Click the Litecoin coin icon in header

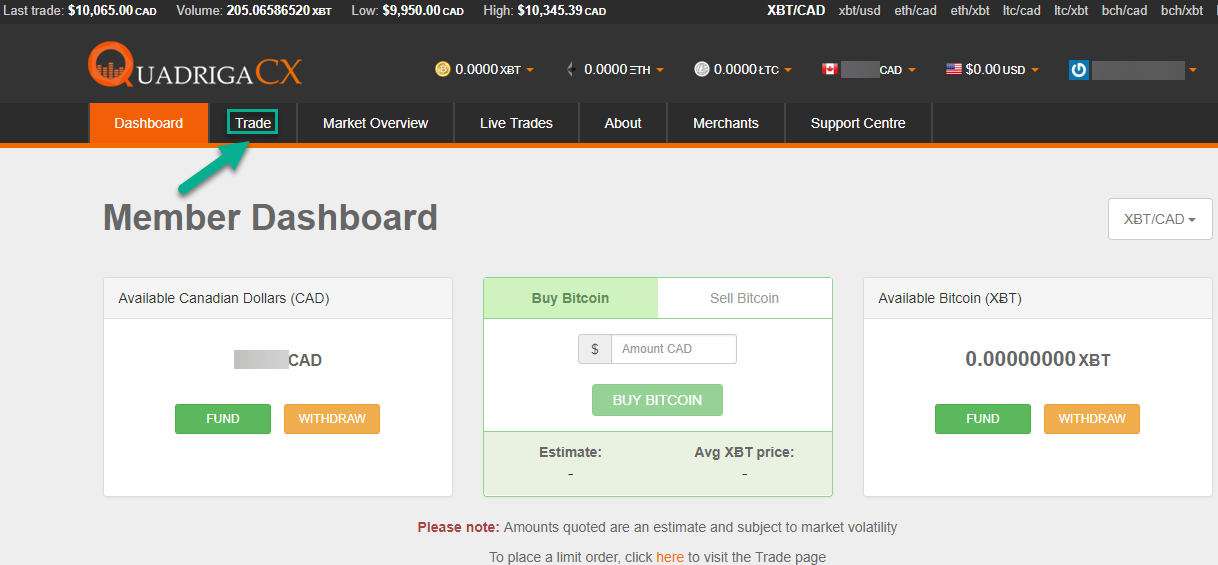(x=702, y=69)
